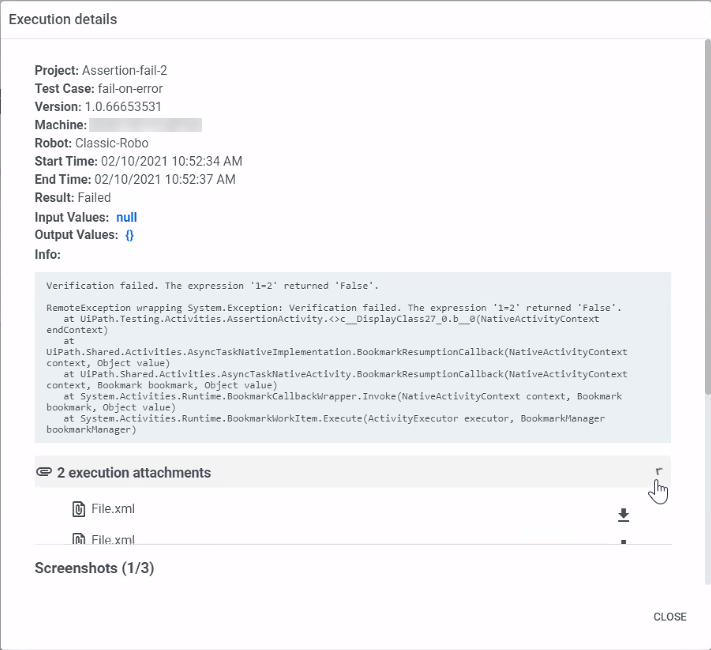The width and height of the screenshot is (711, 650).
Task: Expand the Screenshots (1/3) section
Action: tap(94, 568)
